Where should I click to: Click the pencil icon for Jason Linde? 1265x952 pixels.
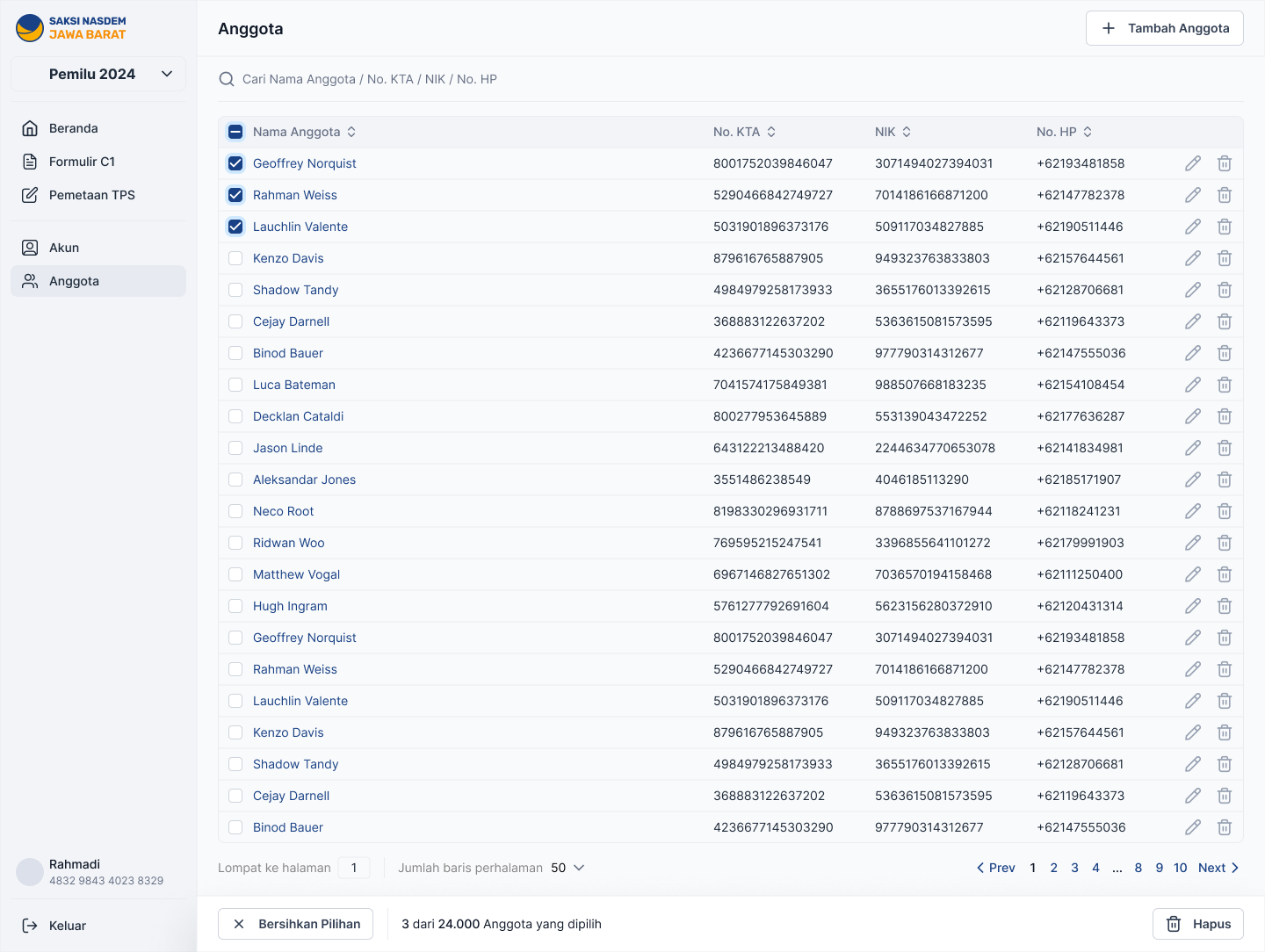click(x=1193, y=448)
